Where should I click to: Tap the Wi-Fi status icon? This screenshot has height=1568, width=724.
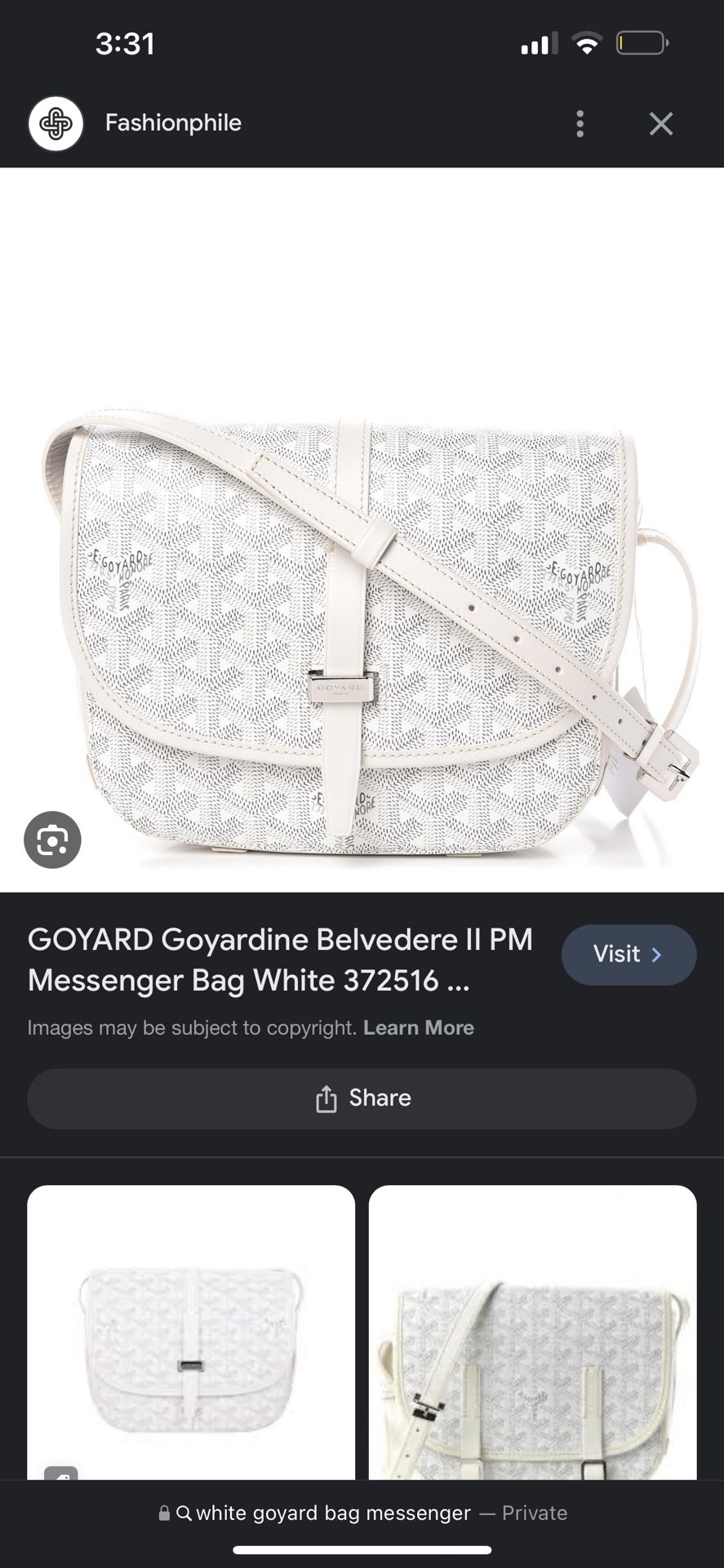pos(586,43)
